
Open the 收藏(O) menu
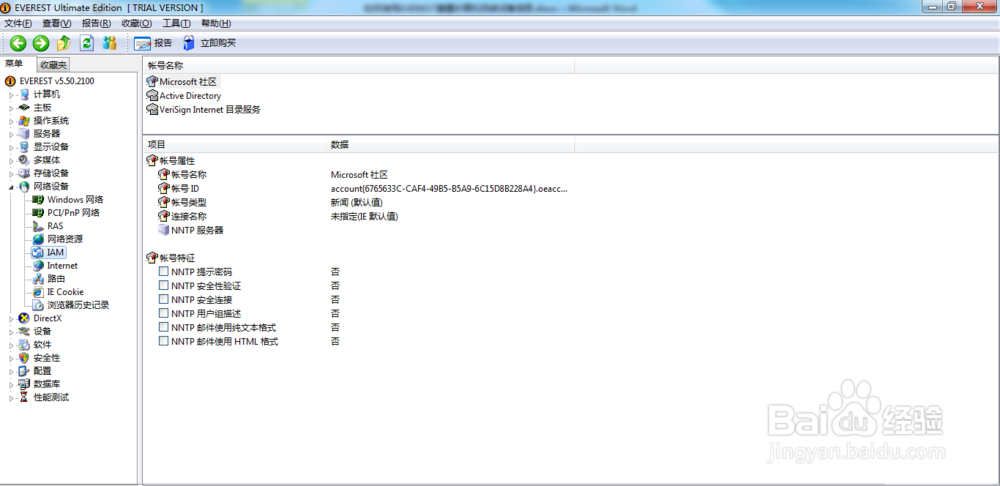tap(136, 24)
